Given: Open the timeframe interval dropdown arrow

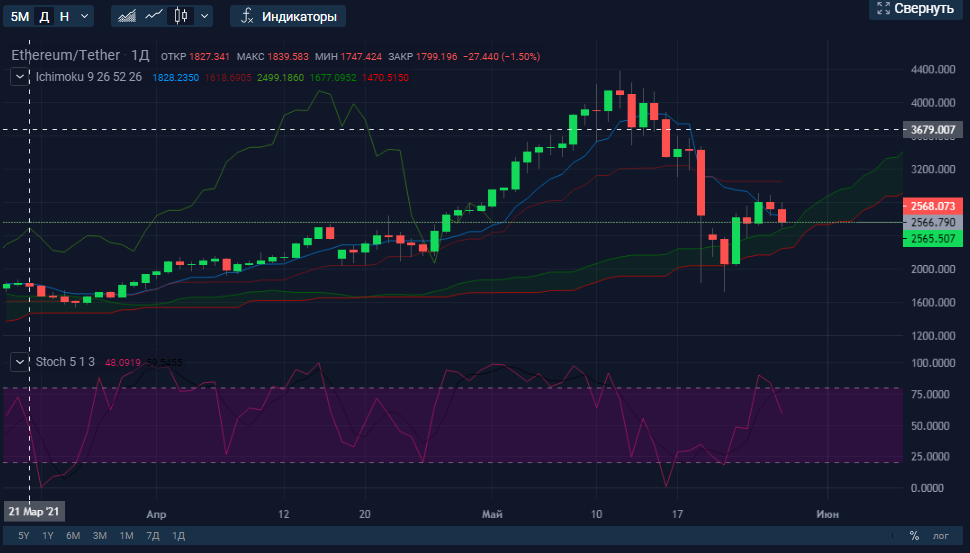Looking at the screenshot, I should 84,16.
